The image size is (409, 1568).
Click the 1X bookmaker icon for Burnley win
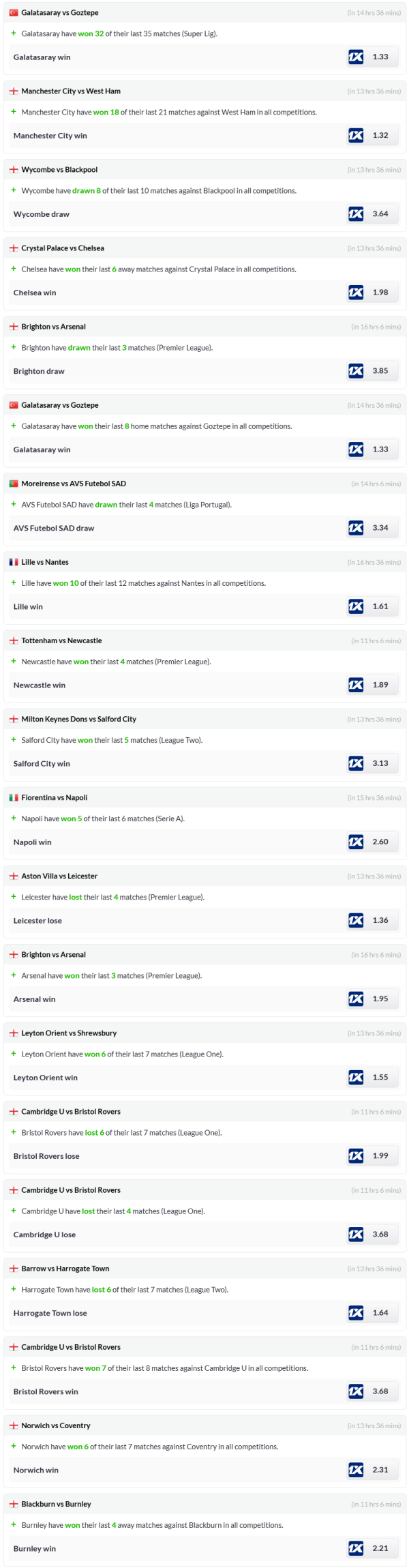pos(356,1548)
